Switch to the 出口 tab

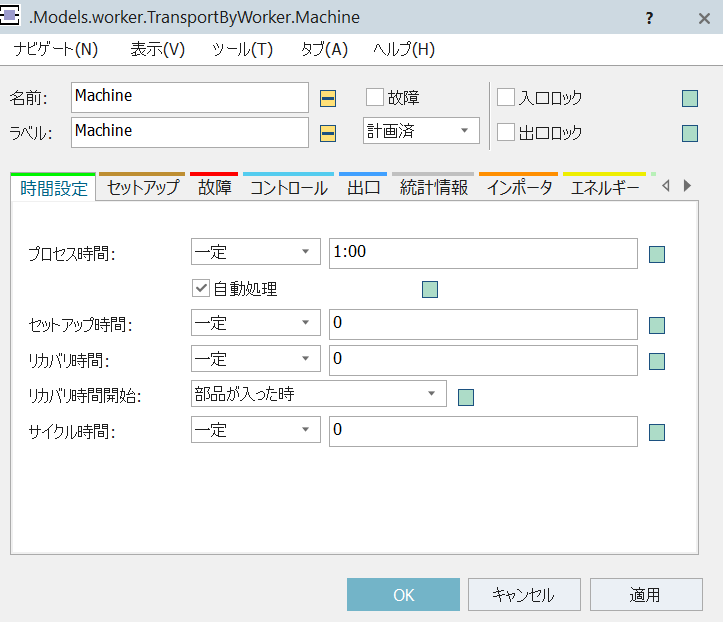pyautogui.click(x=363, y=188)
